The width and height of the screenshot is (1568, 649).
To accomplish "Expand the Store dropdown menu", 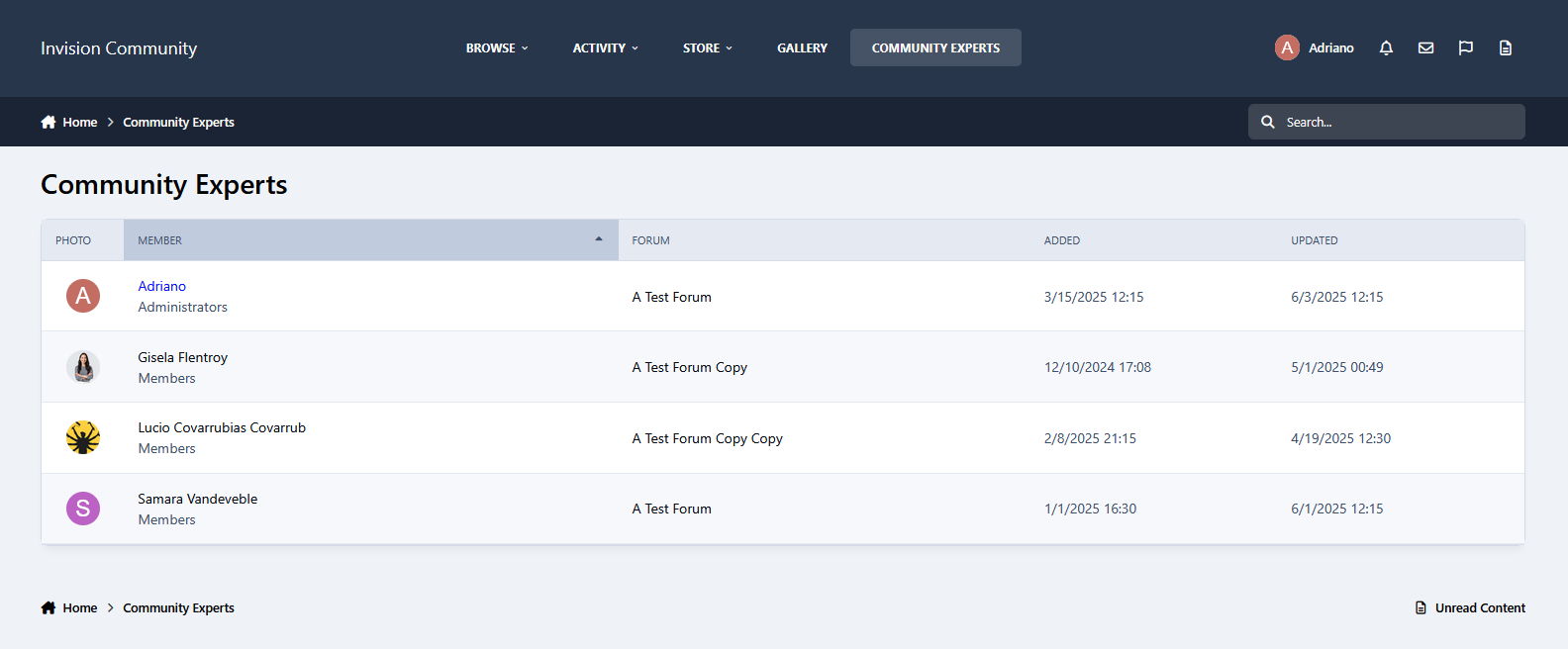I will pyautogui.click(x=707, y=47).
